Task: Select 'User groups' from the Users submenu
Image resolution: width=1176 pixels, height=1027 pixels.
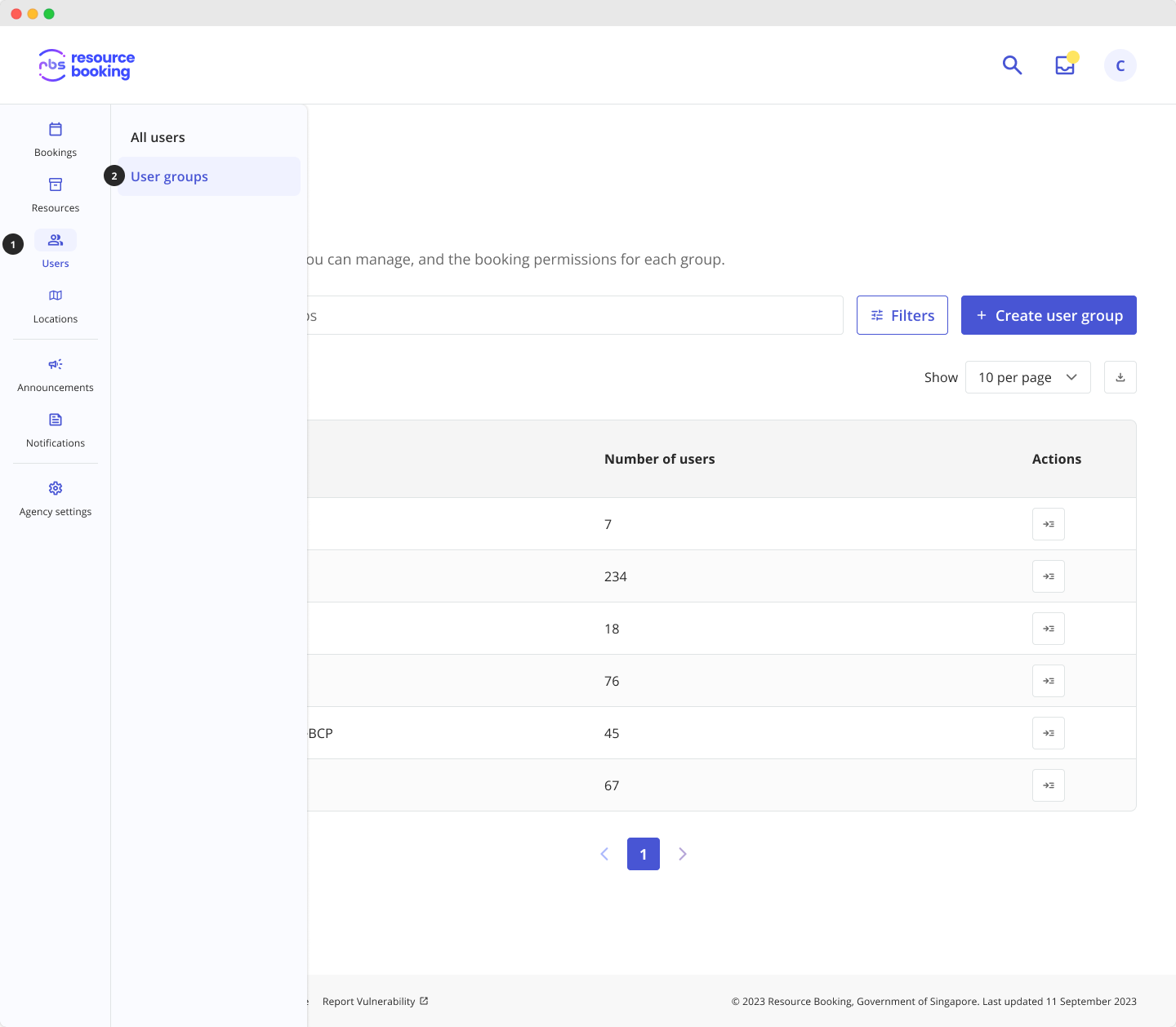Action: point(169,176)
